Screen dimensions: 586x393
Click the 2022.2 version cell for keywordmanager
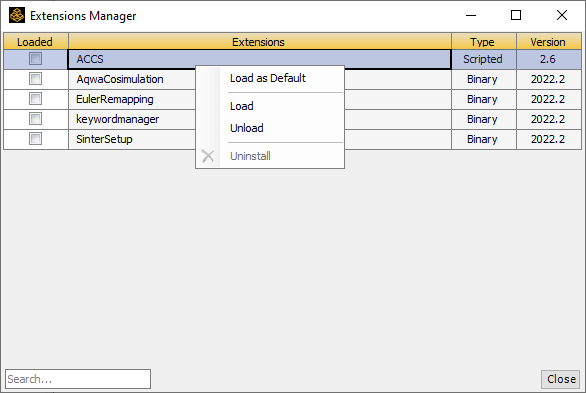coord(549,119)
